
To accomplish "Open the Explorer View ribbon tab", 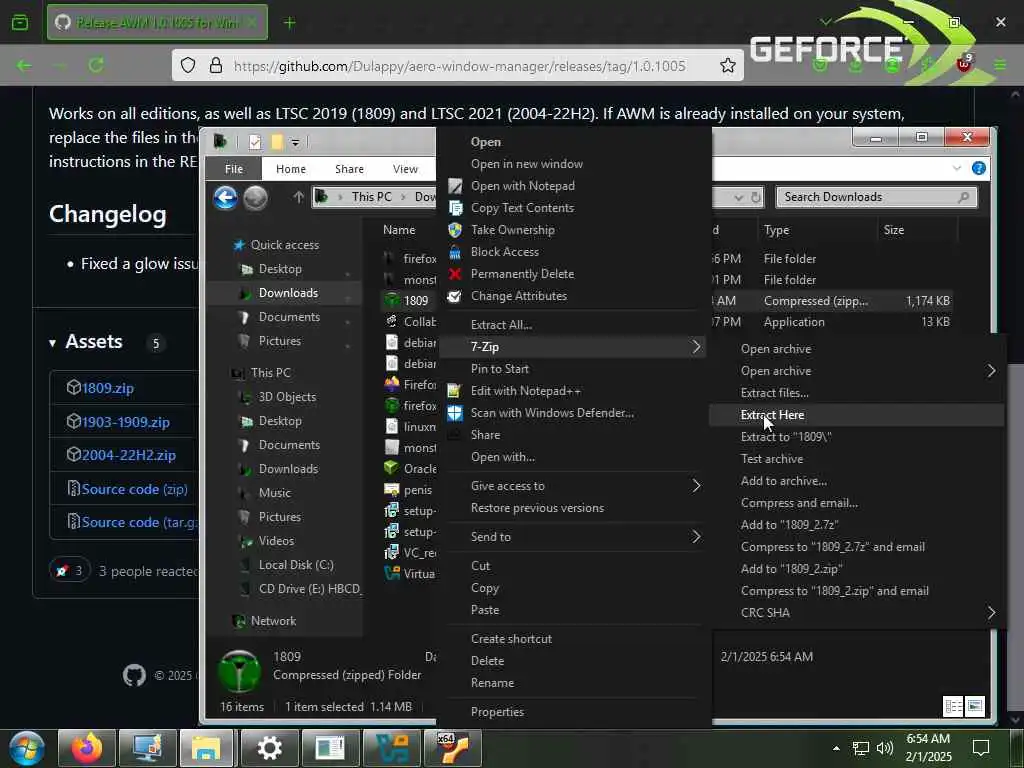I will pyautogui.click(x=405, y=168).
